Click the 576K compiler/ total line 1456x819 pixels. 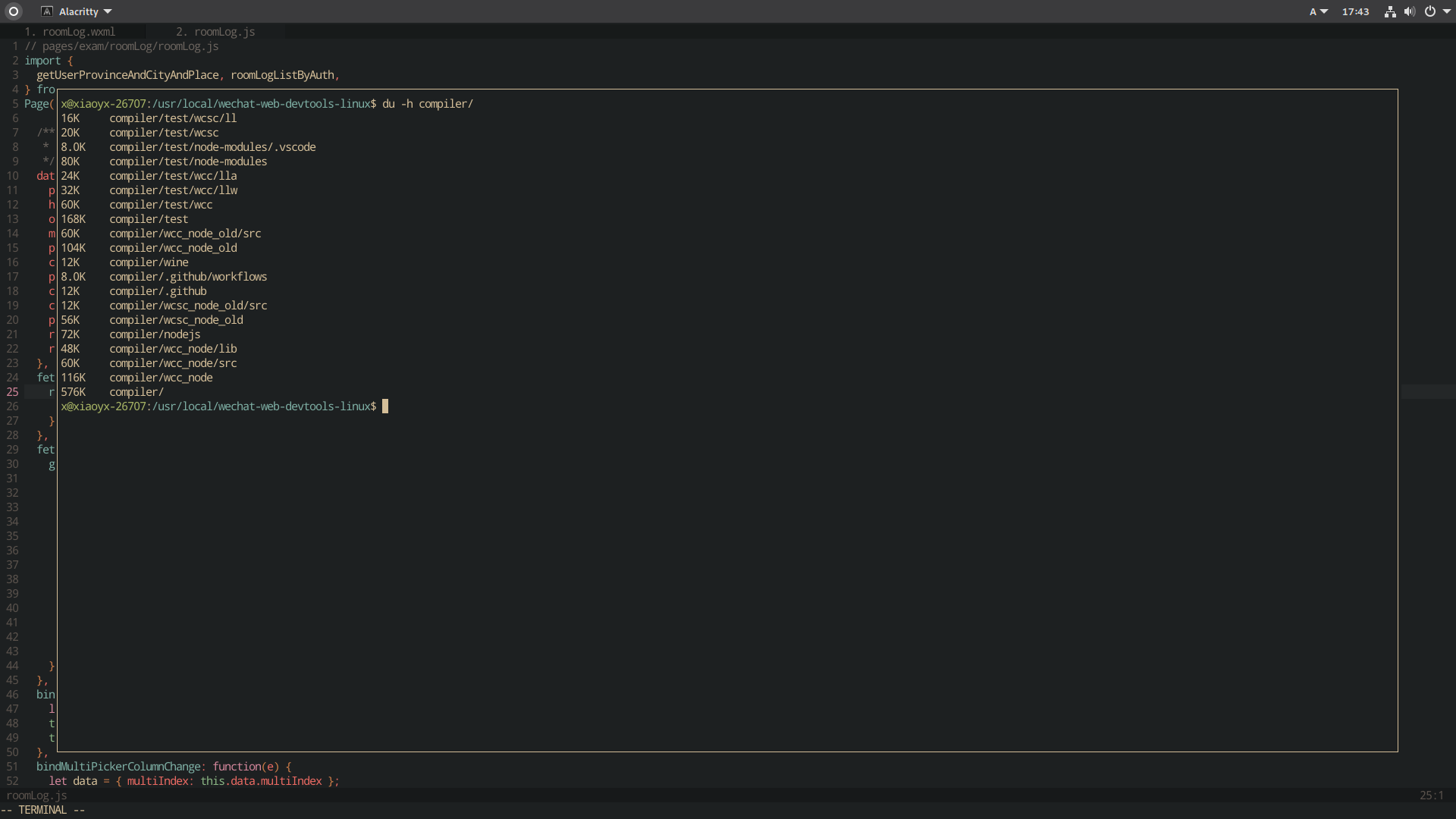pos(112,392)
